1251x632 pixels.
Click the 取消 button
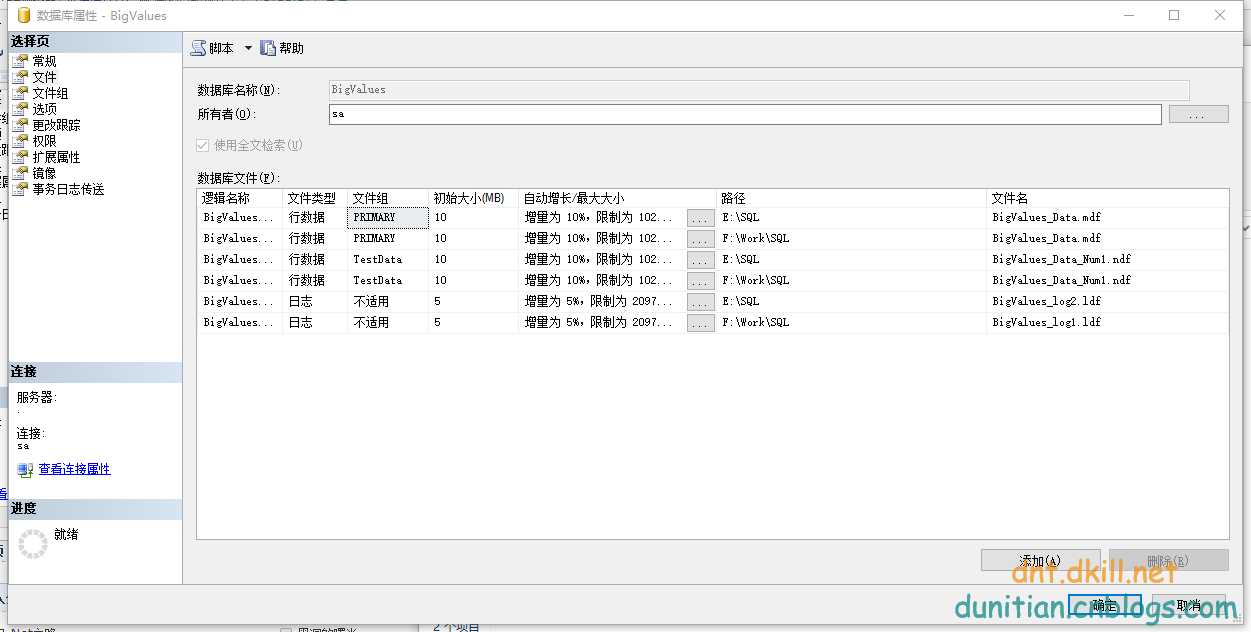pyautogui.click(x=1187, y=606)
